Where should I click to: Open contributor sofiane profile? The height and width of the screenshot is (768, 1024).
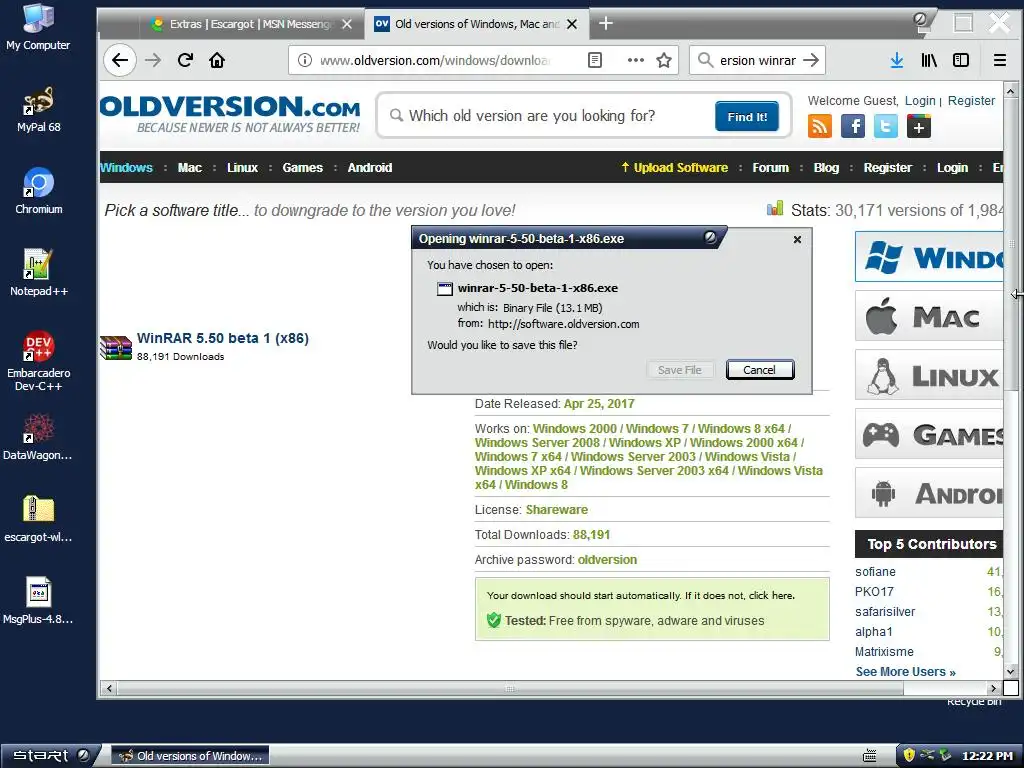click(x=875, y=571)
